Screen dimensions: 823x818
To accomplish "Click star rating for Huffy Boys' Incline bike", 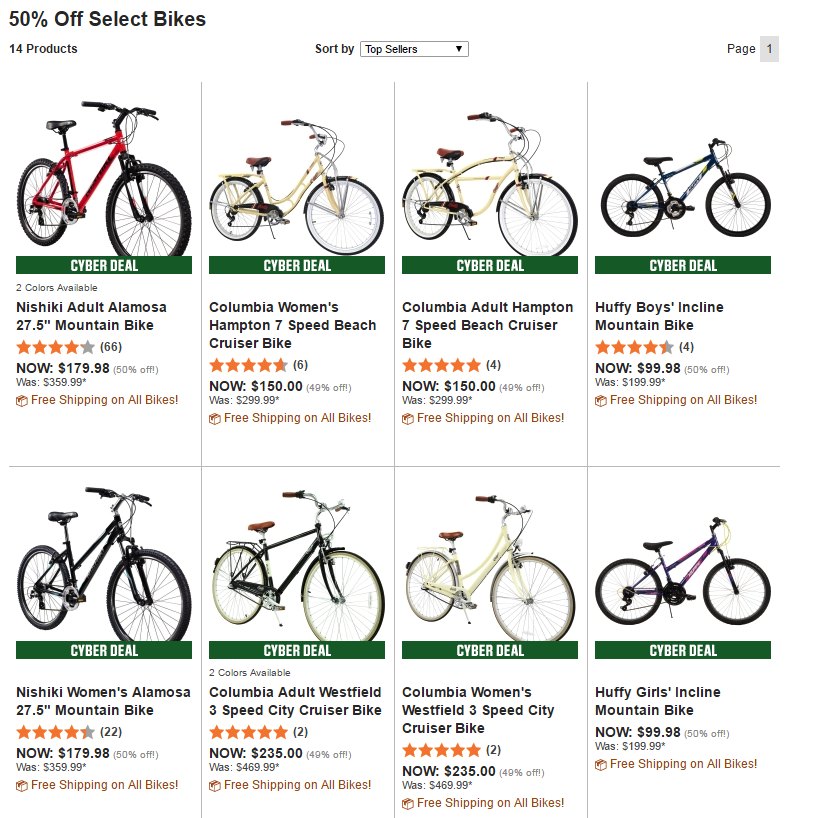I will point(634,347).
